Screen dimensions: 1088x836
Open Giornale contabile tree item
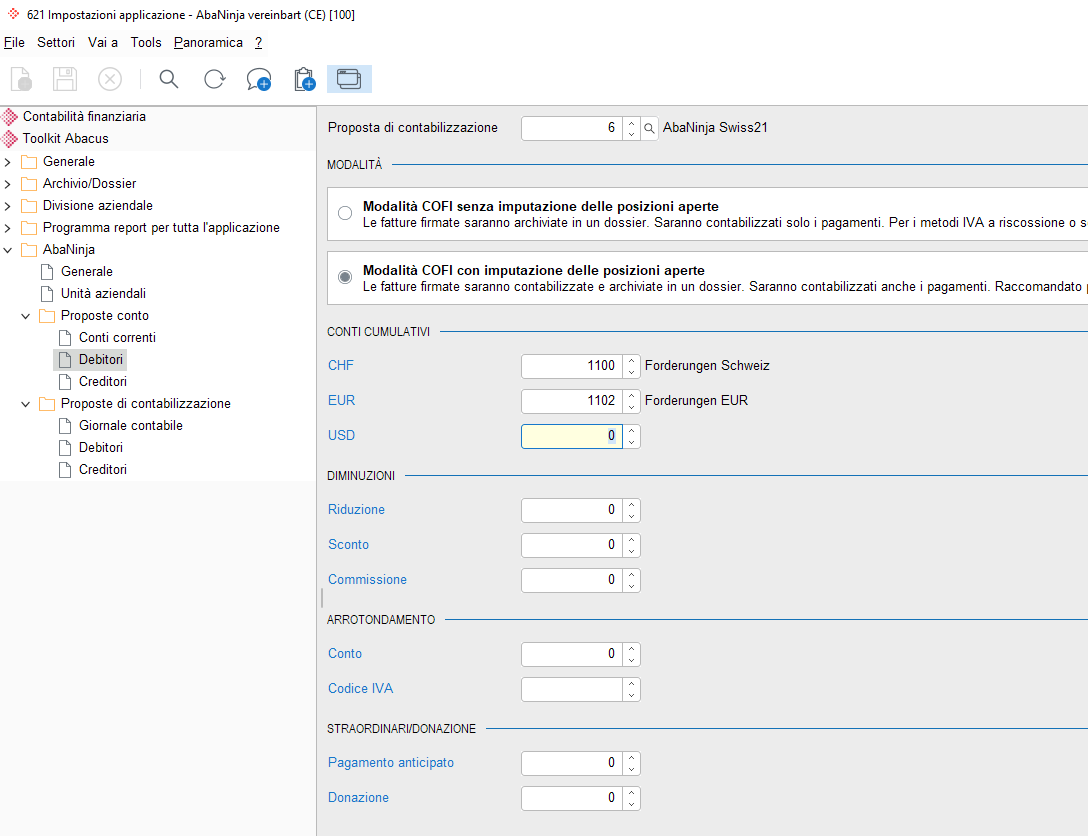(130, 425)
